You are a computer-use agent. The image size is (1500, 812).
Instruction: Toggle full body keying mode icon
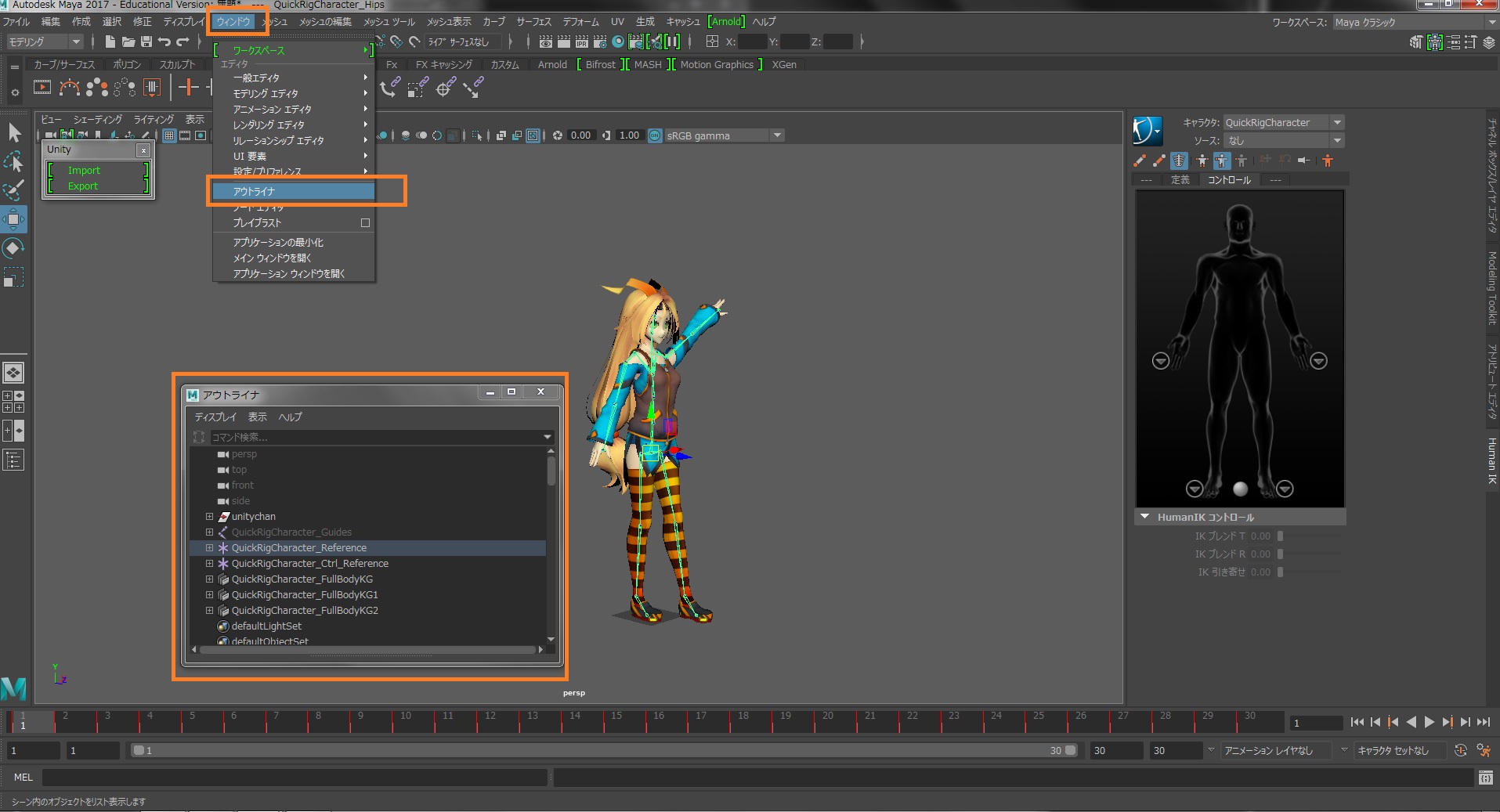click(x=1202, y=161)
